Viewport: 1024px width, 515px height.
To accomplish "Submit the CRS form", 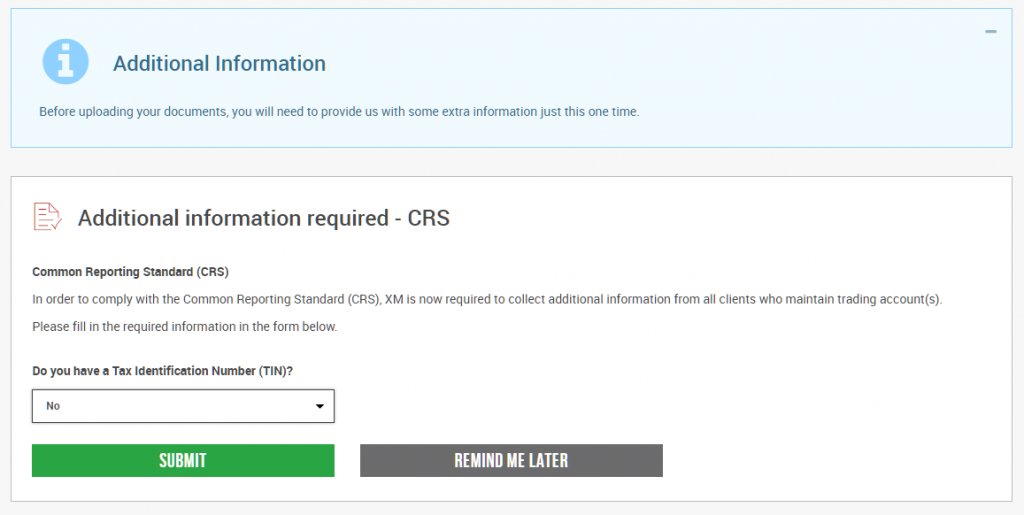I will pos(183,461).
